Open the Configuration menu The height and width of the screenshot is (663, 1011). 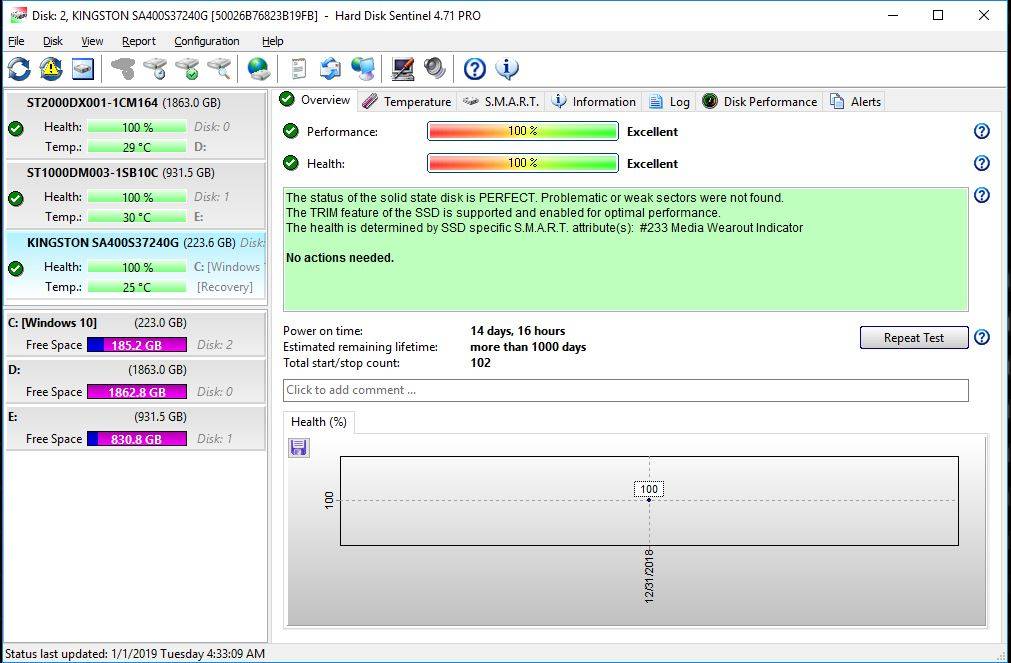(x=206, y=41)
